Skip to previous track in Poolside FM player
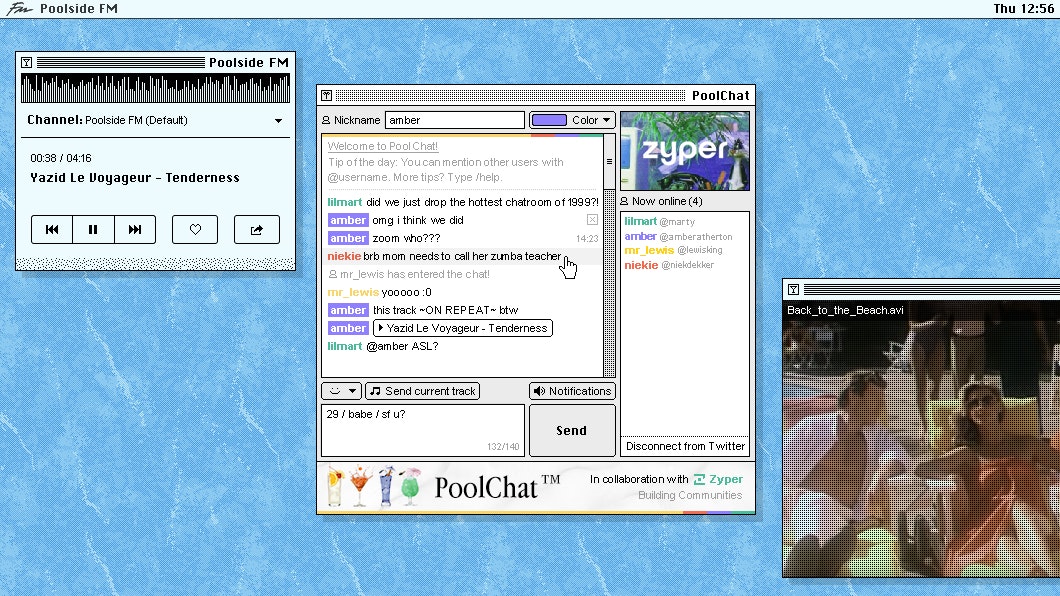The image size is (1060, 596). point(52,230)
